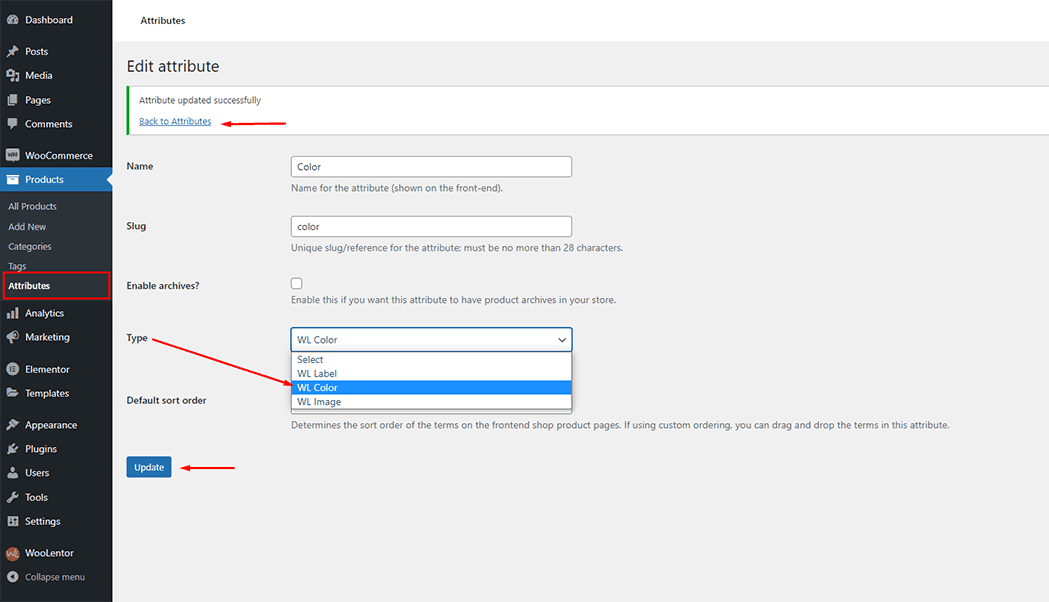
Task: Open Media via its sidebar icon
Action: coord(12,76)
